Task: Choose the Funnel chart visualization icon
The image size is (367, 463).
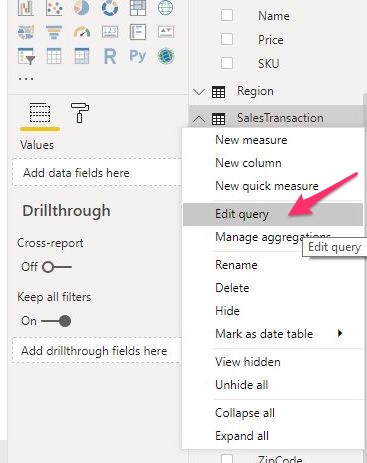Action: click(x=54, y=32)
